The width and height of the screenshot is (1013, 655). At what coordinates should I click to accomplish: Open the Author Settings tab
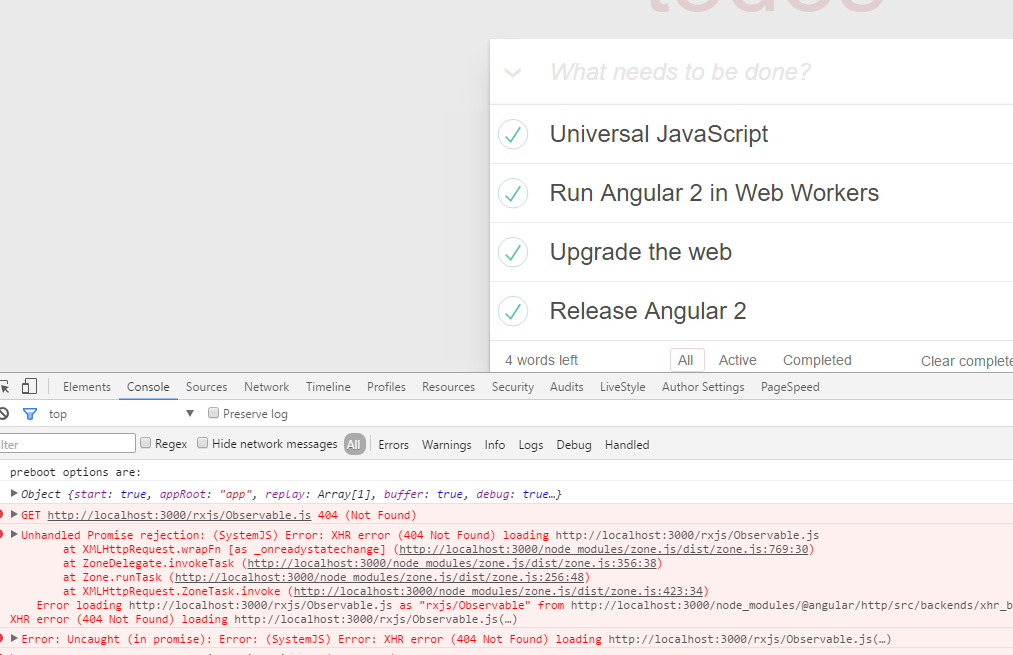coord(703,387)
